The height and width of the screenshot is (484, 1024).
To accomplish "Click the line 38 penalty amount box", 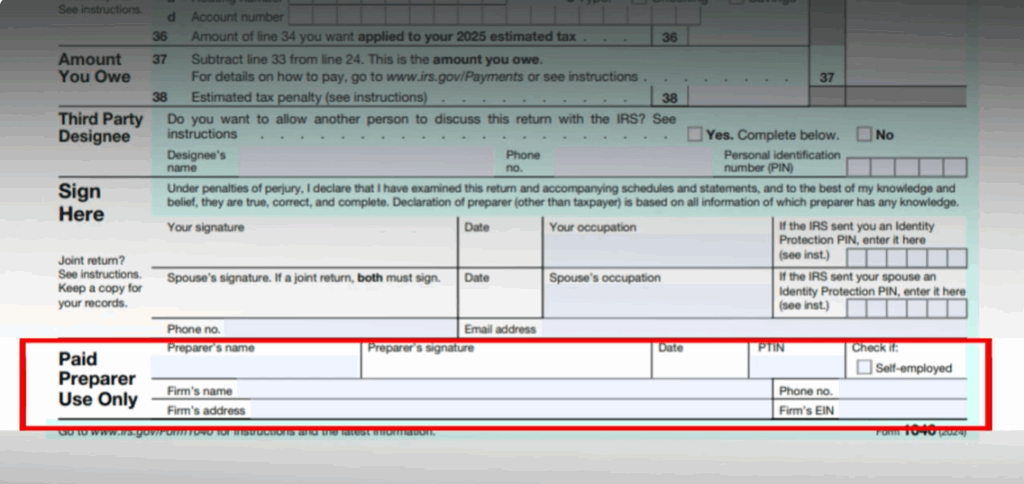I will [748, 97].
